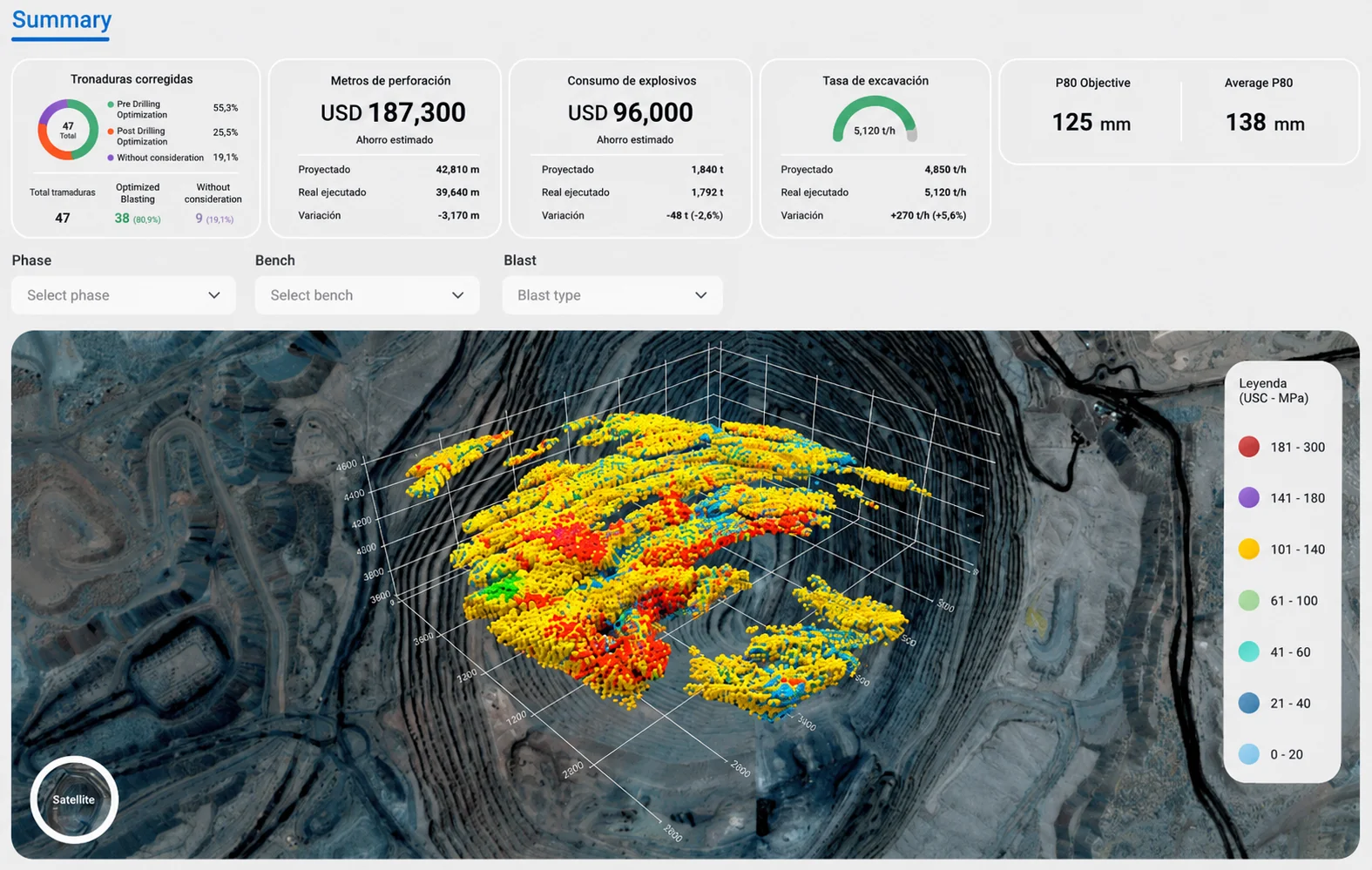
Task: Click the '4,850 t/h' projected value
Action: [x=945, y=170]
